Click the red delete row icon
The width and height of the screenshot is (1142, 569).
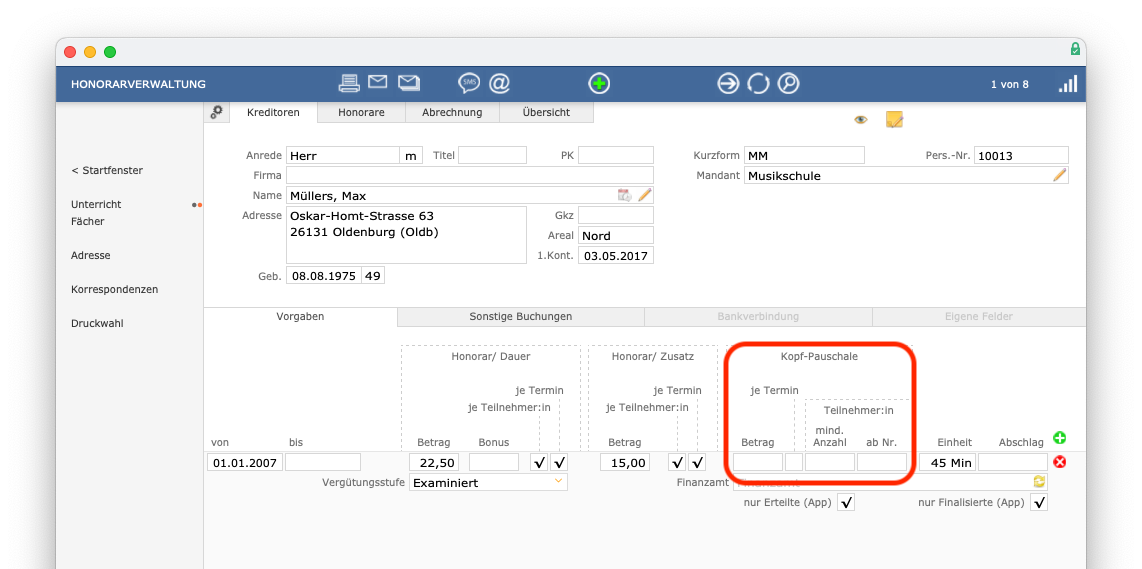click(x=1060, y=462)
